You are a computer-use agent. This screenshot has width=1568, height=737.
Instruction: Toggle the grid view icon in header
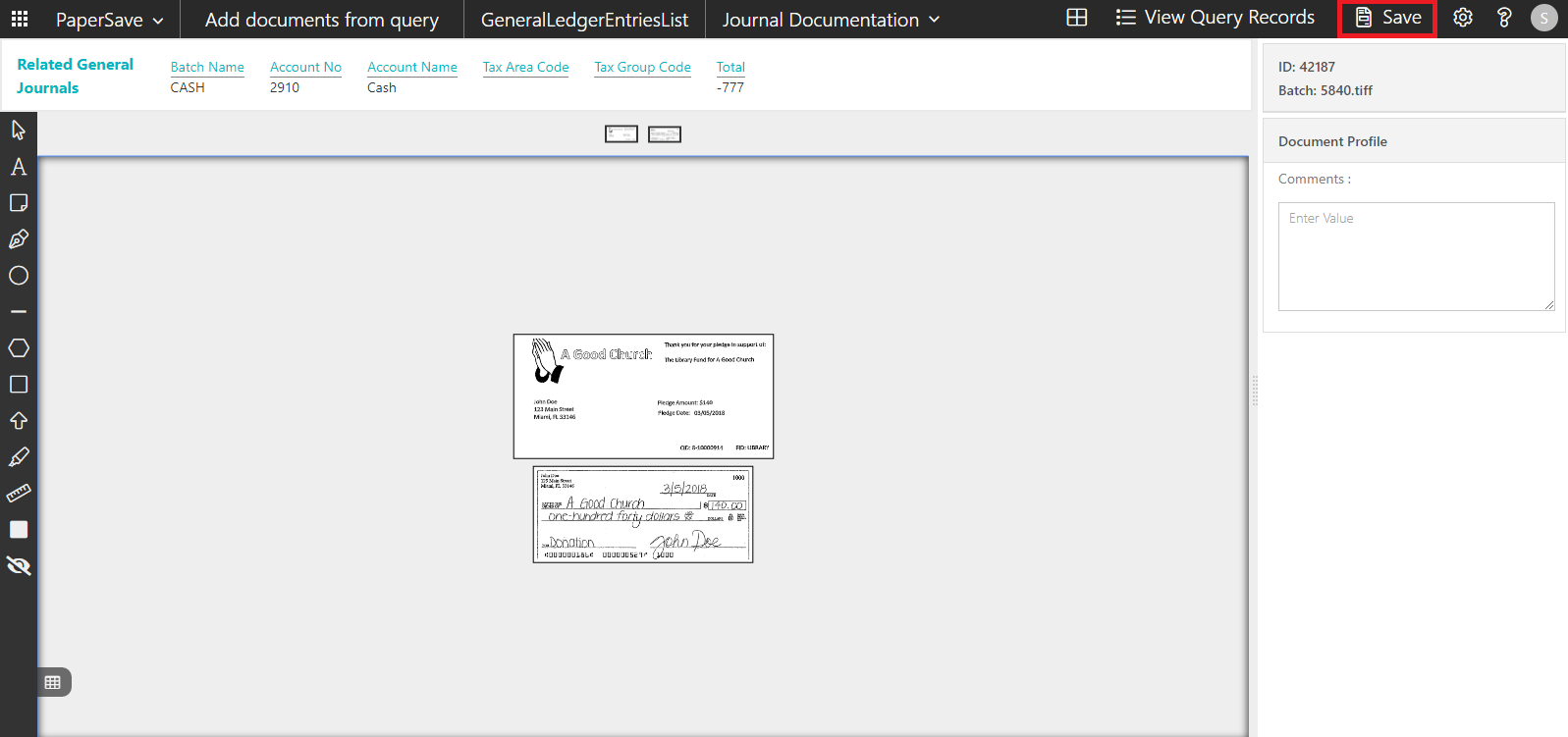(1076, 18)
